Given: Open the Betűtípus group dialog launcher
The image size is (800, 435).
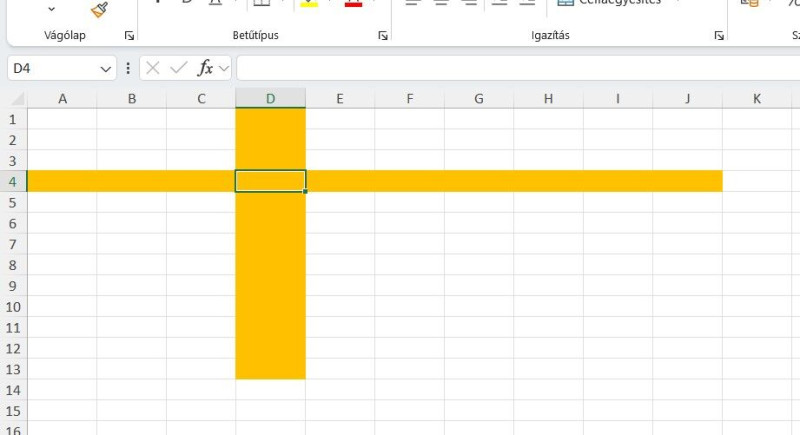Looking at the screenshot, I should click(x=383, y=35).
